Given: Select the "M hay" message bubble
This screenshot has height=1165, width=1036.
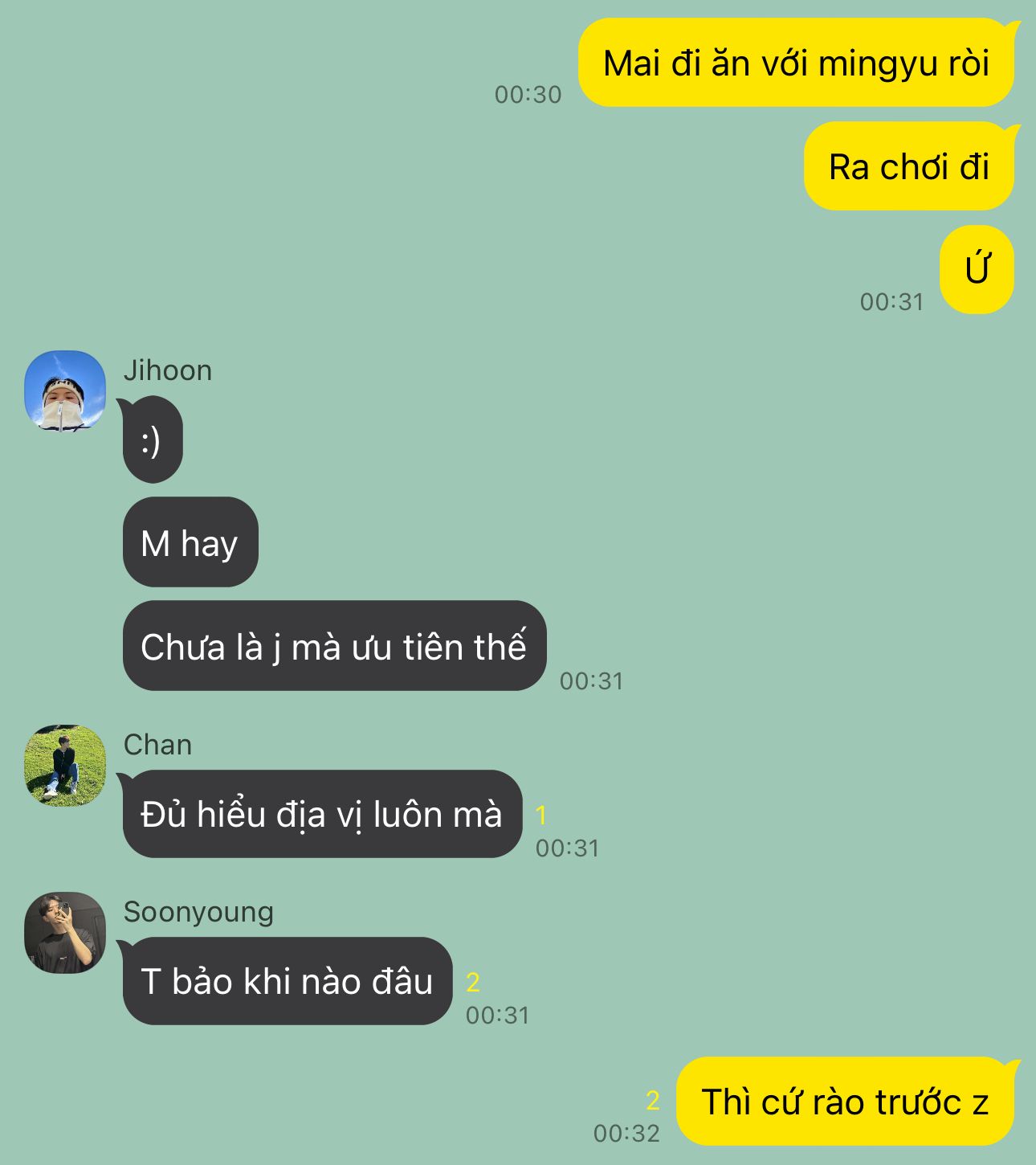Looking at the screenshot, I should pos(190,542).
